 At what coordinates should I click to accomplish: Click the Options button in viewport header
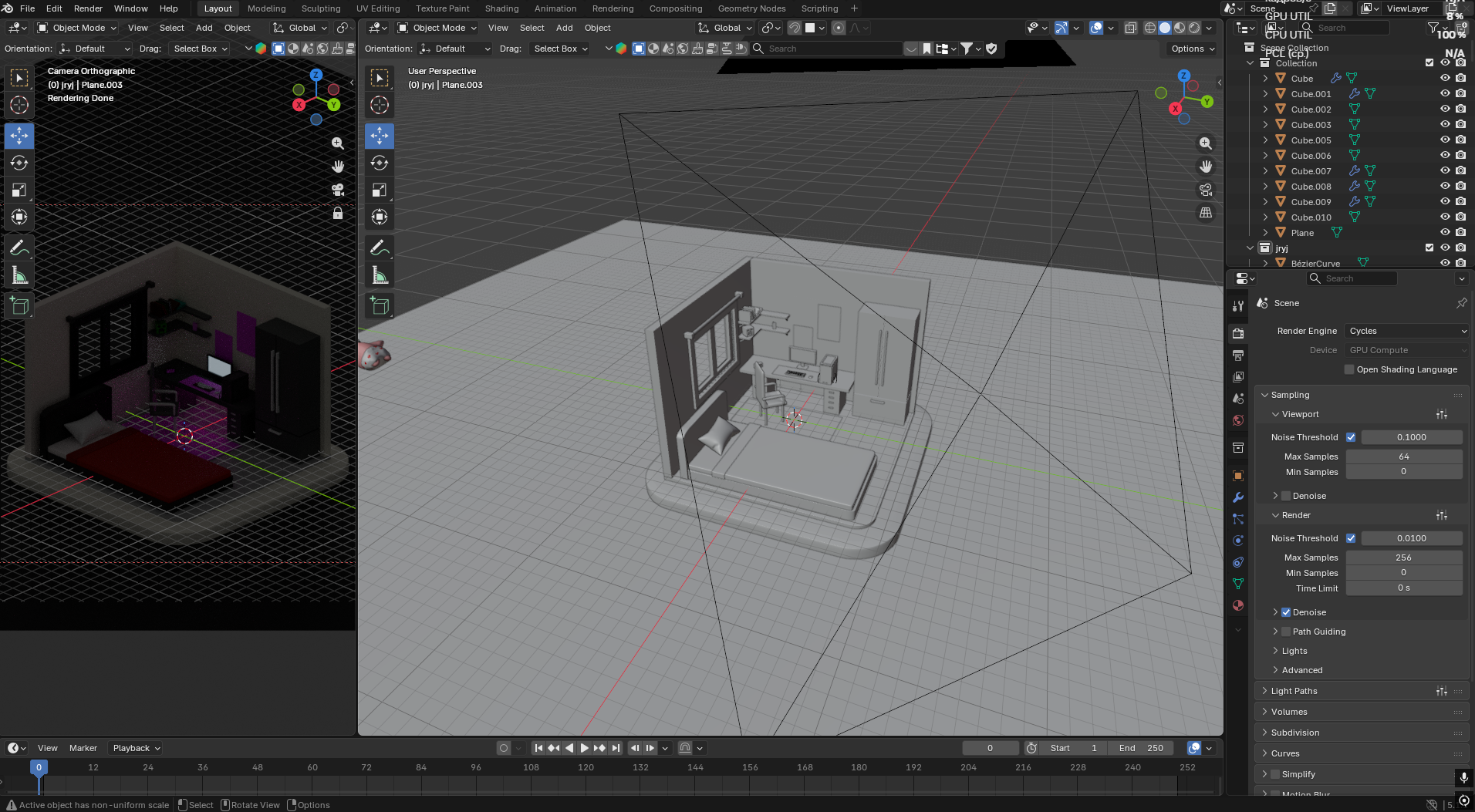(1192, 49)
